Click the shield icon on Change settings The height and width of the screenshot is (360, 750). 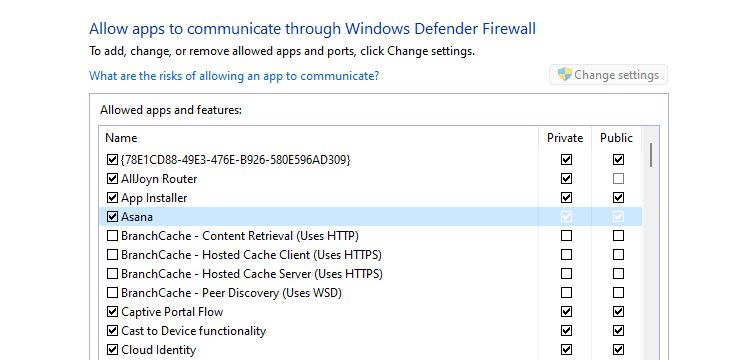(x=564, y=74)
